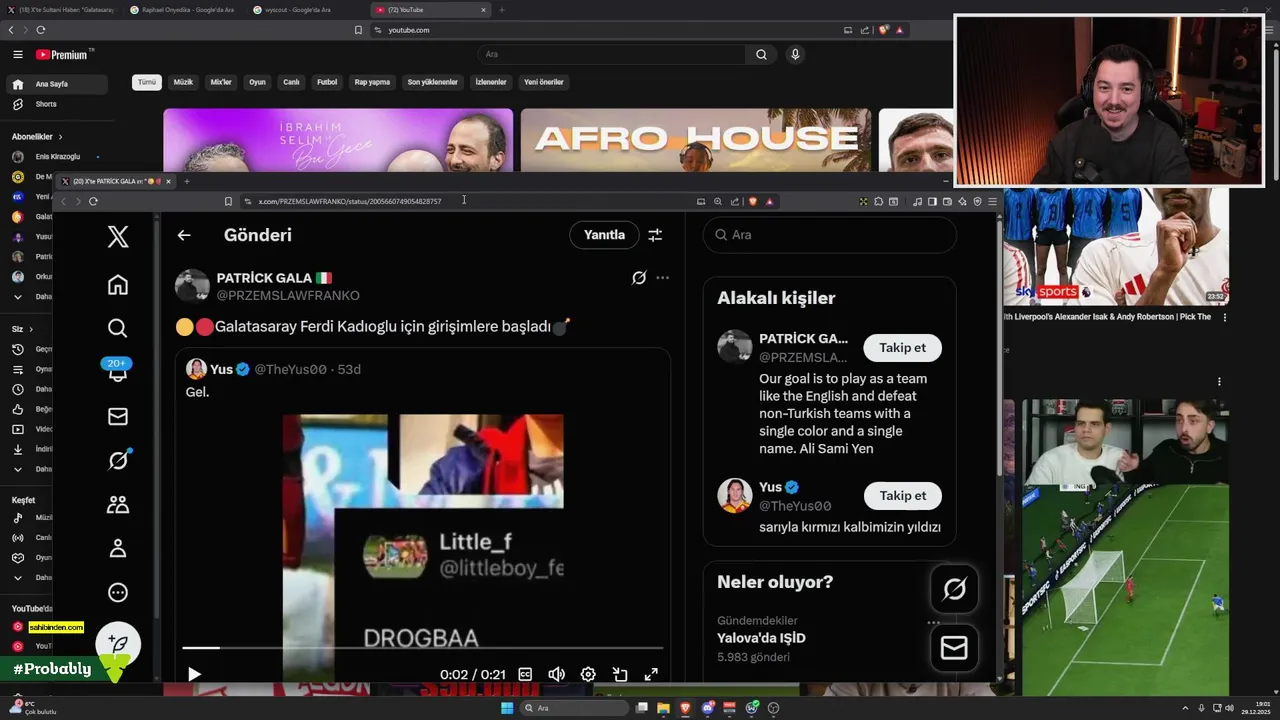Click YouTube search box Ara
Screen dimensions: 1280x720
[x=611, y=55]
